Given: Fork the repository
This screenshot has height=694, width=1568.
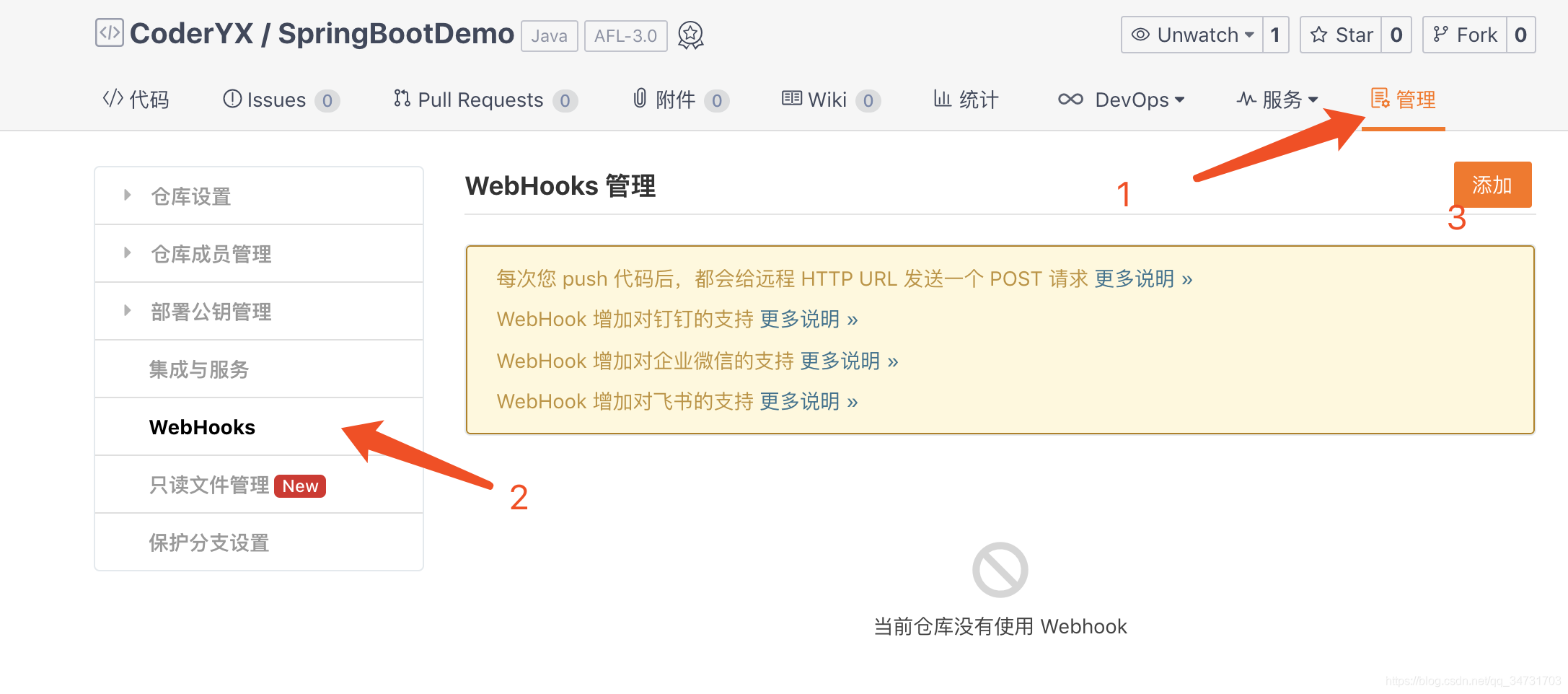Looking at the screenshot, I should (x=1465, y=35).
